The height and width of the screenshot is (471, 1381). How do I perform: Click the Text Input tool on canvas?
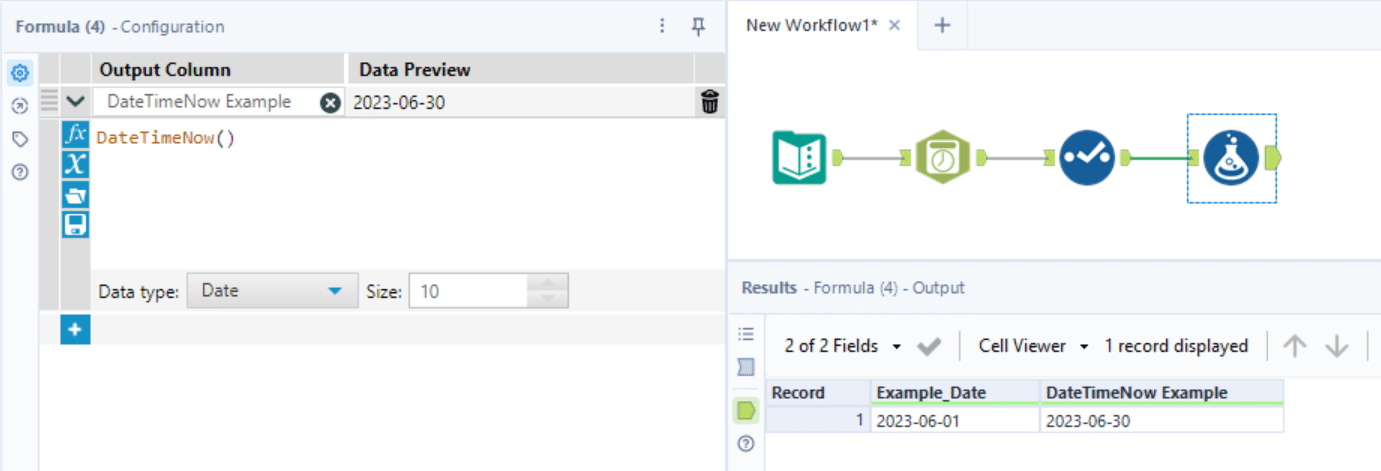799,157
